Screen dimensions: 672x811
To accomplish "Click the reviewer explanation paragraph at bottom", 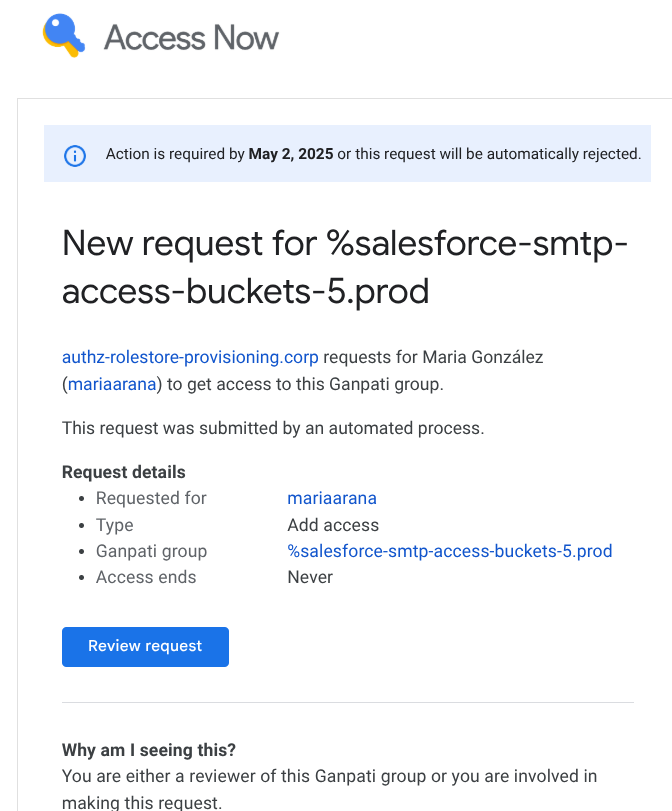I will click(330, 789).
